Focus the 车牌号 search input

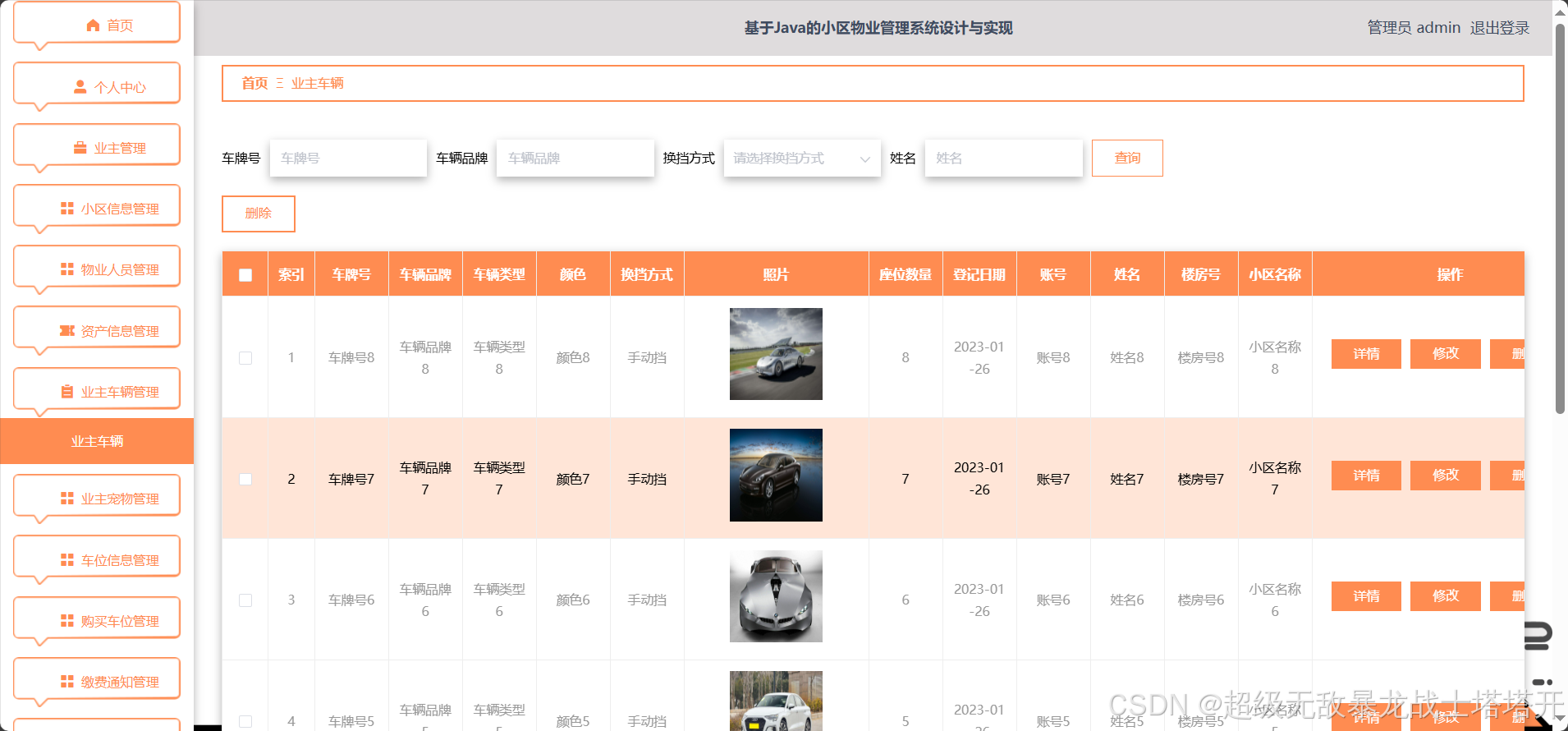pos(348,159)
